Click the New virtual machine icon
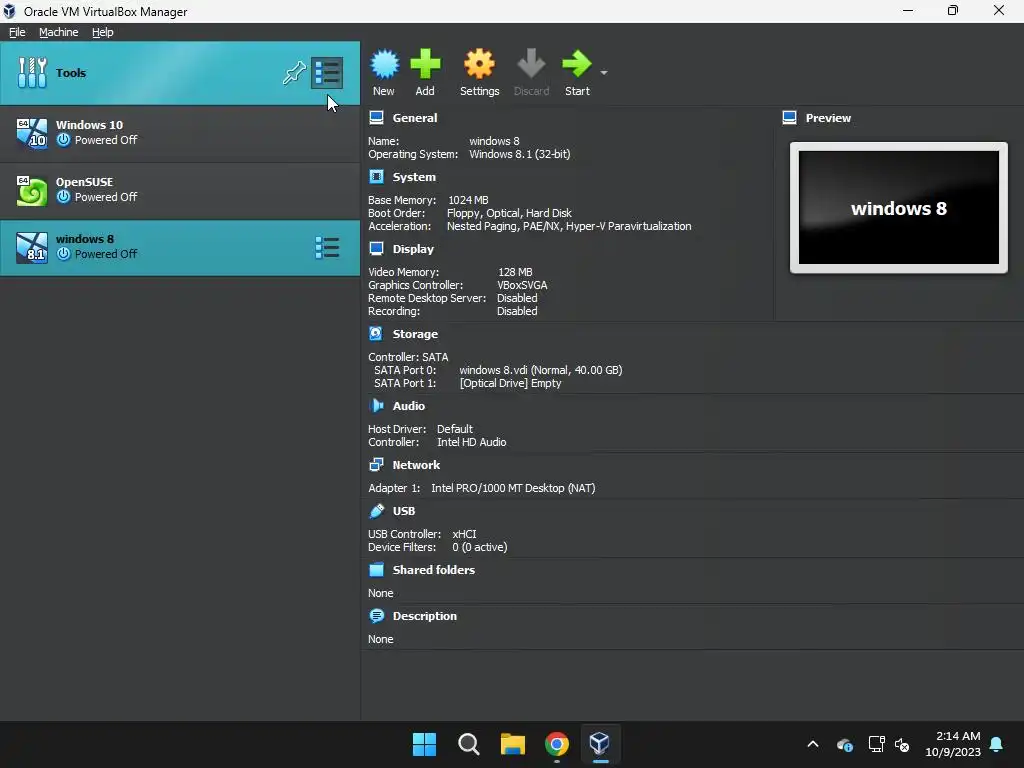 click(384, 64)
